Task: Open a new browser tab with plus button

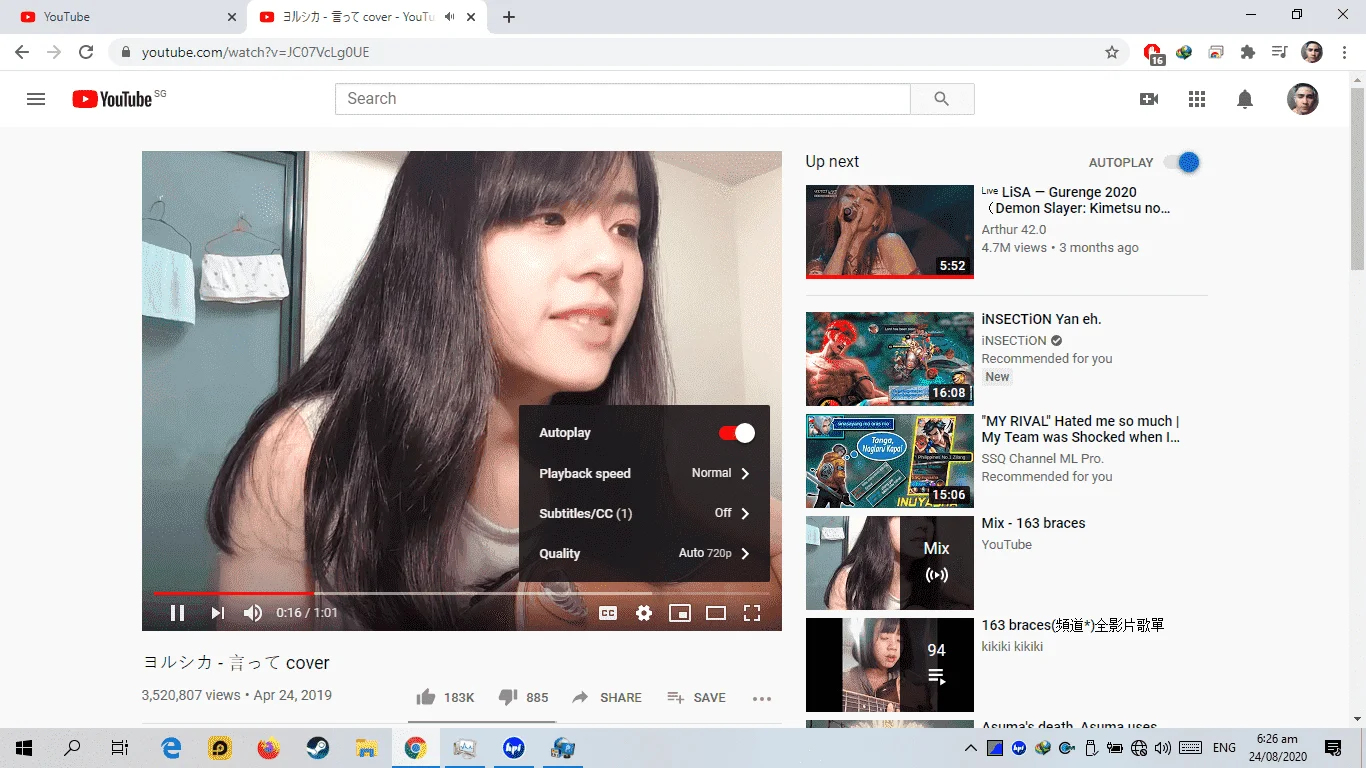Action: pos(509,17)
